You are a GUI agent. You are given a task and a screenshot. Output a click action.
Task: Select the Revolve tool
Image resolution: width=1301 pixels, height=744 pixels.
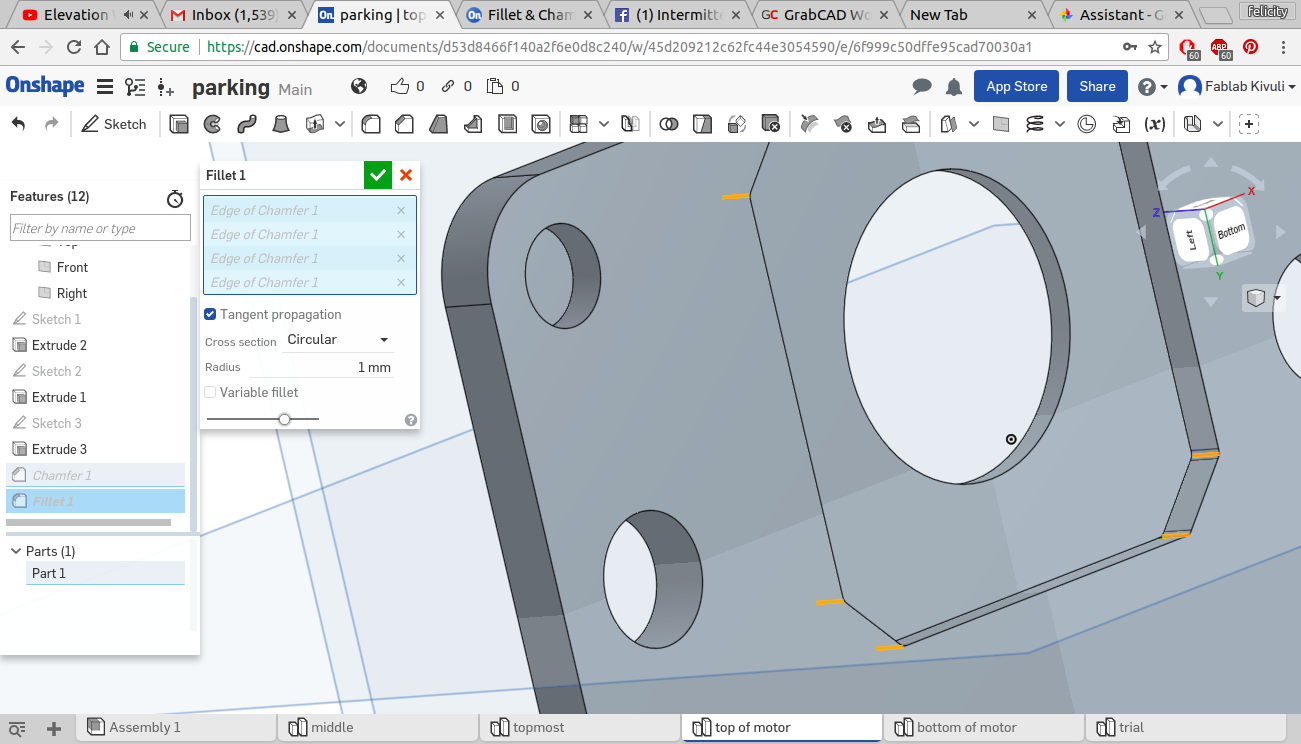[x=212, y=124]
